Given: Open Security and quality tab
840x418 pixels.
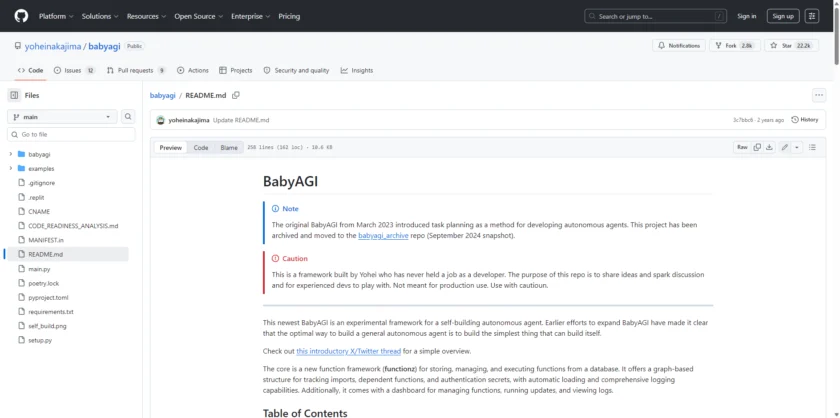Looking at the screenshot, I should pos(296,70).
